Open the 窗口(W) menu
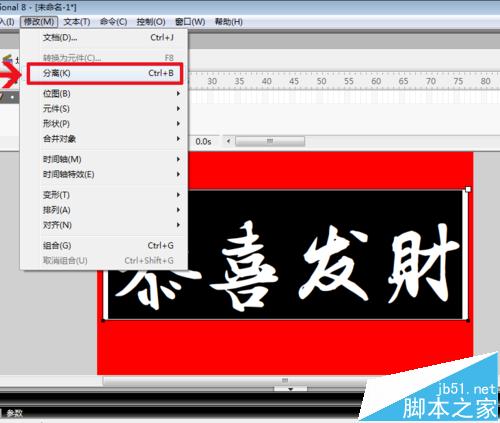Viewport: 500px width, 423px height. [190, 22]
